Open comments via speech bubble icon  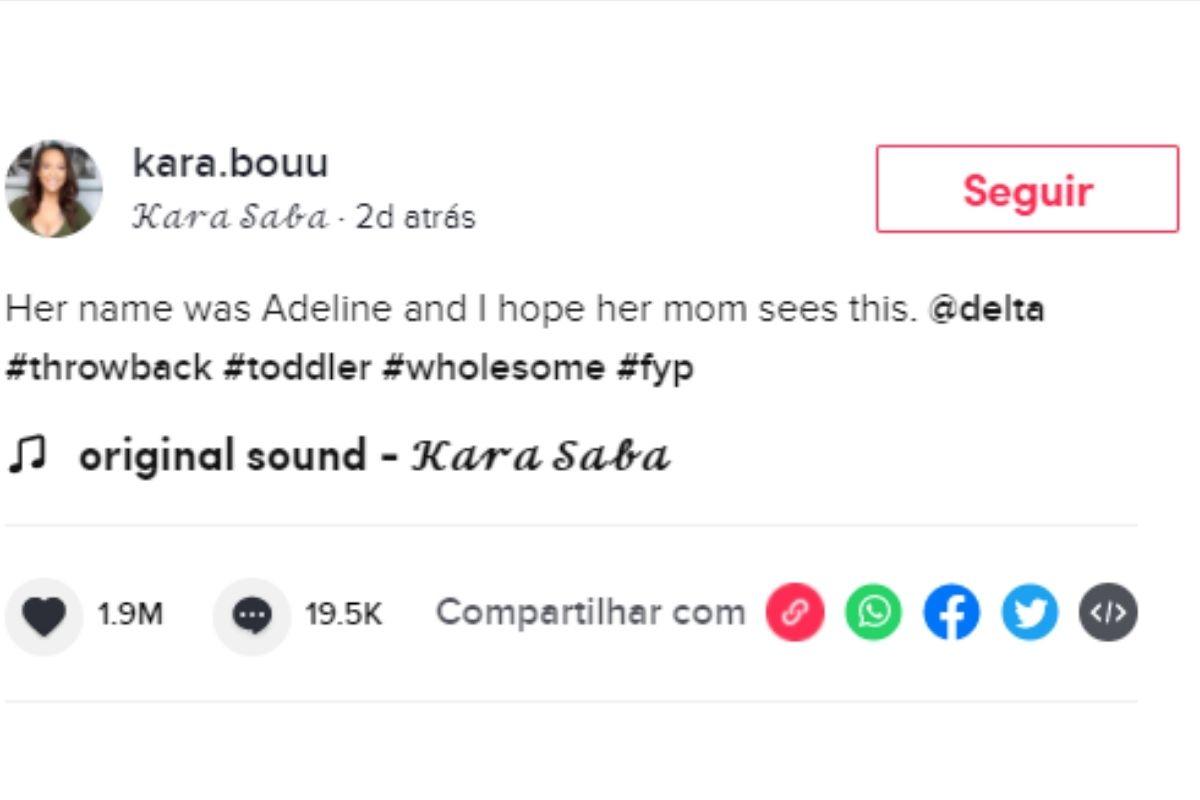252,615
